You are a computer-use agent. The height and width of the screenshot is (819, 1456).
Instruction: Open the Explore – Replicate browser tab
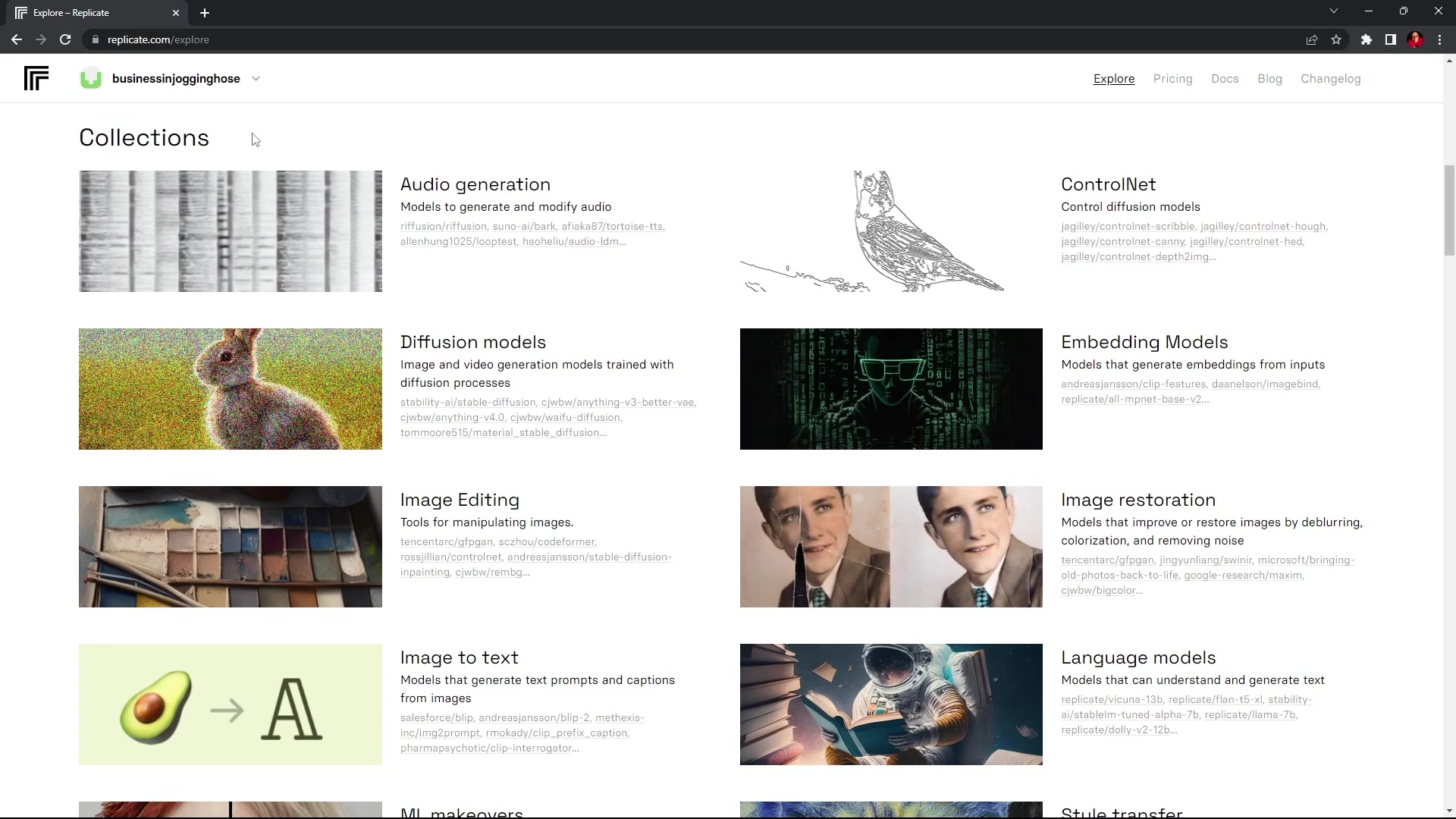pyautogui.click(x=91, y=12)
